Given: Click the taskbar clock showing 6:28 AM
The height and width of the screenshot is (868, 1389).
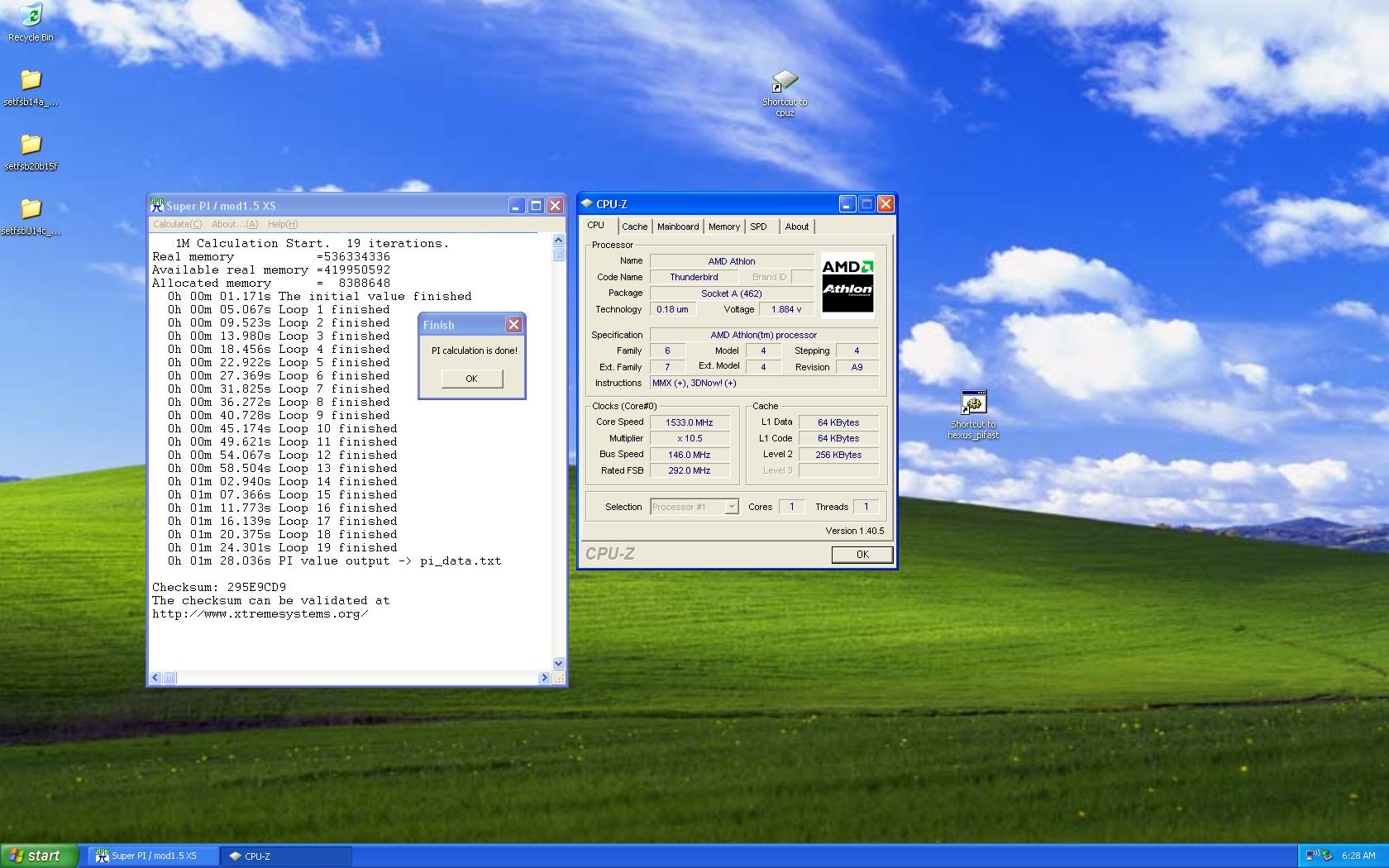Looking at the screenshot, I should click(1358, 856).
